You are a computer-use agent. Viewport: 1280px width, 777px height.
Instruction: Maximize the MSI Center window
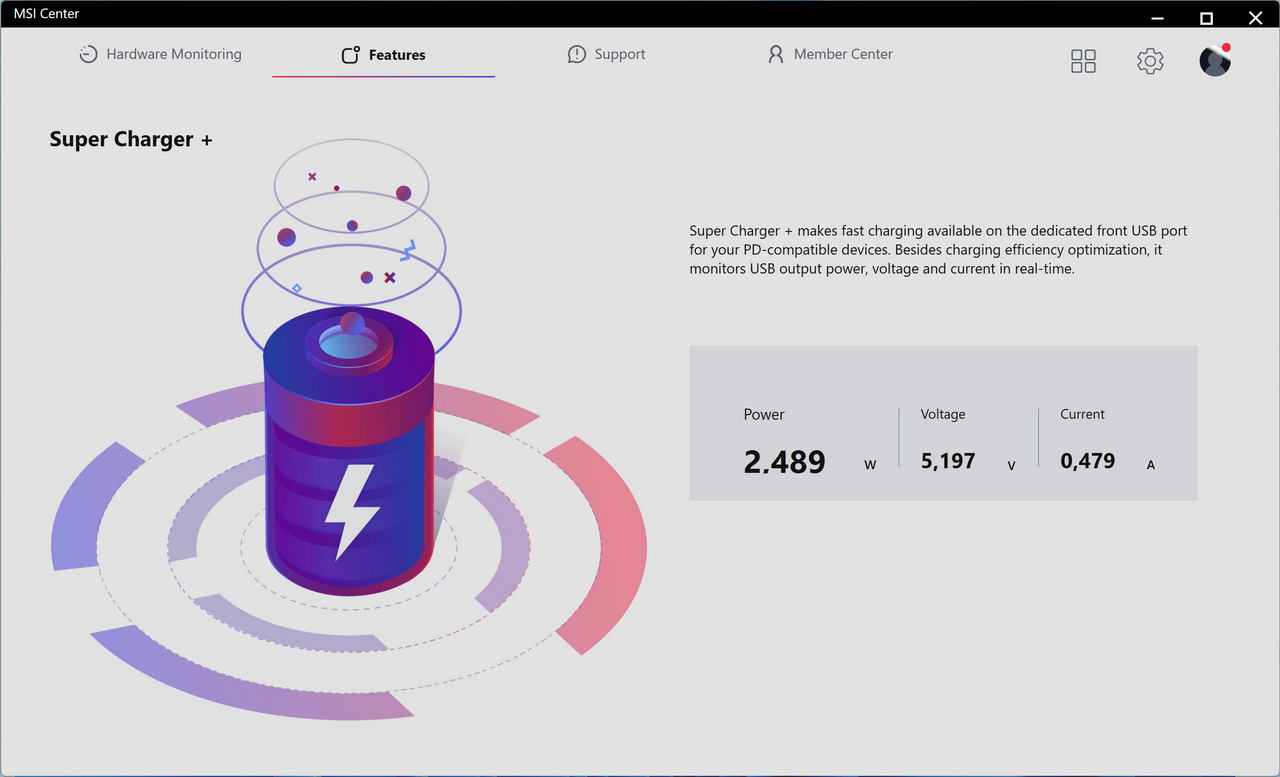point(1206,17)
